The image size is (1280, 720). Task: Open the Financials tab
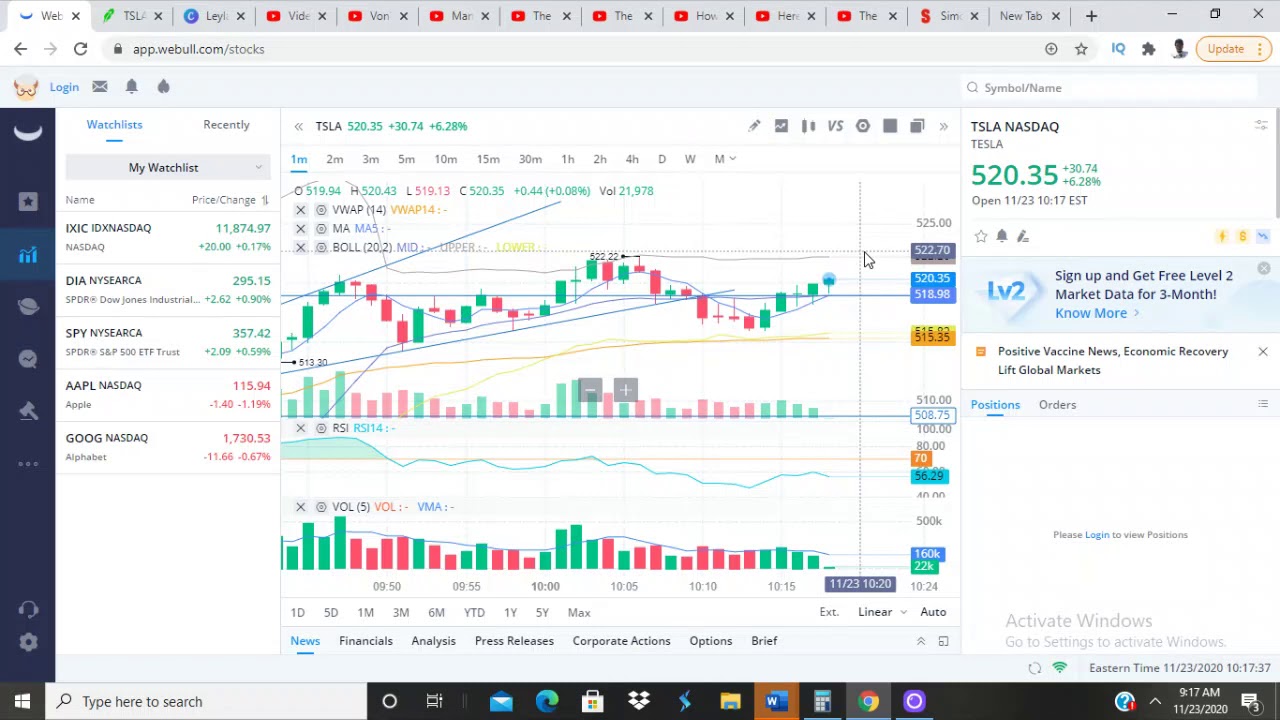pos(366,641)
